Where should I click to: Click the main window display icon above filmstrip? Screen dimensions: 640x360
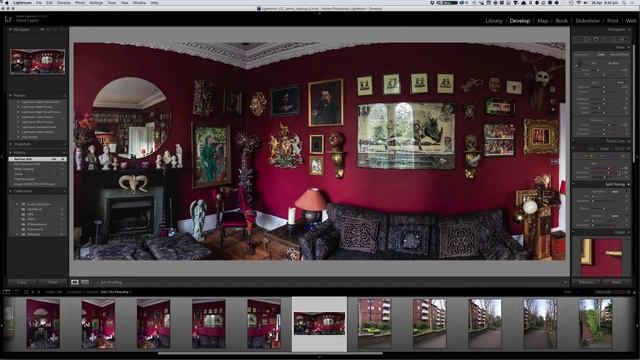pos(7,292)
